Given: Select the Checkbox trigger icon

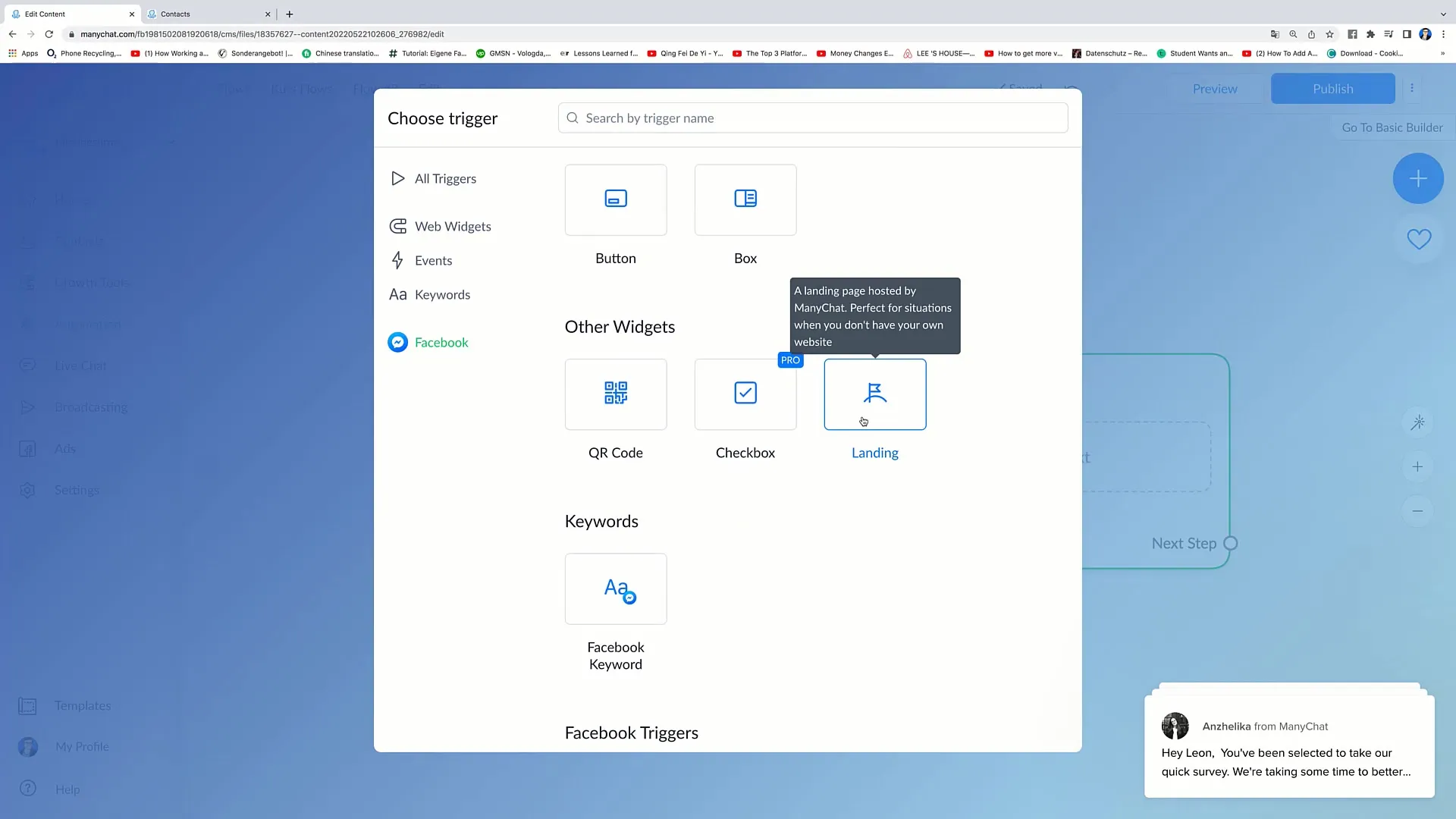Looking at the screenshot, I should tap(745, 393).
